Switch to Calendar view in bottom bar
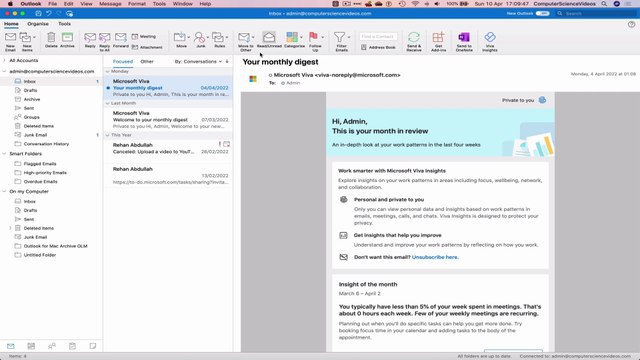Image resolution: width=640 pixels, height=360 pixels. coord(31,346)
